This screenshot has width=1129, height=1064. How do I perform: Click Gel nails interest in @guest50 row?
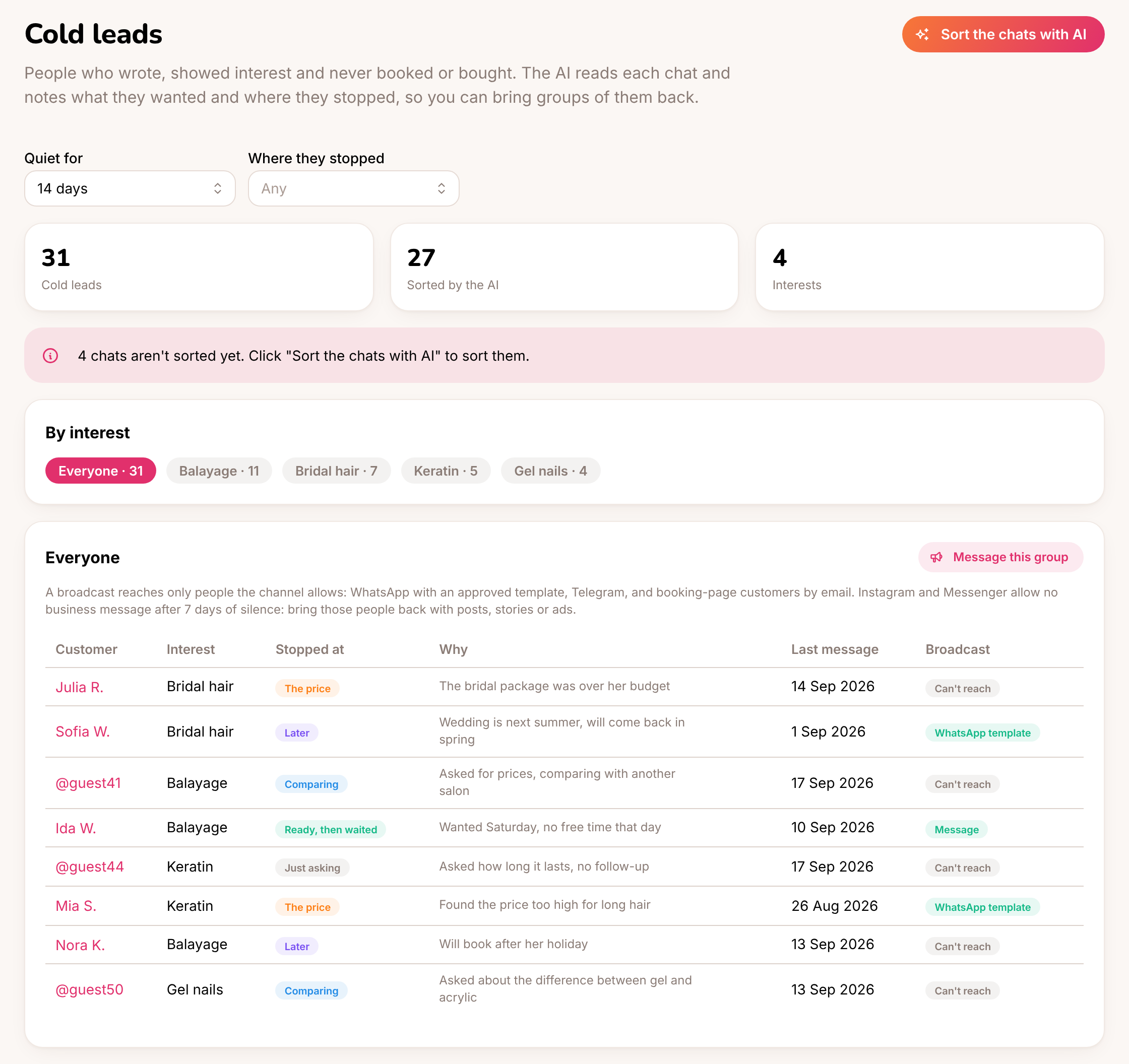(195, 989)
